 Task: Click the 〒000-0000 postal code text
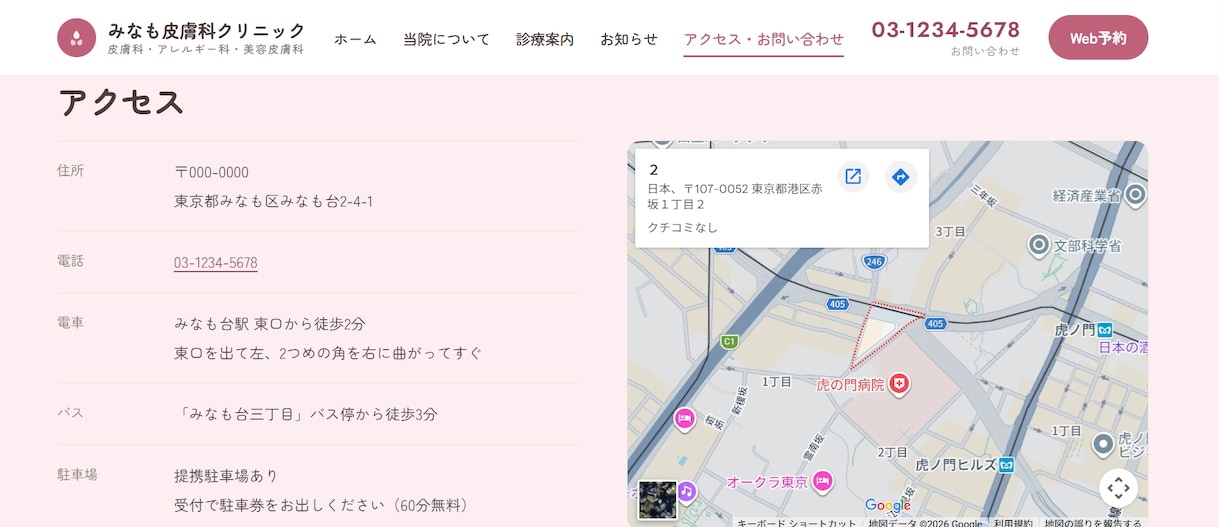tap(212, 172)
